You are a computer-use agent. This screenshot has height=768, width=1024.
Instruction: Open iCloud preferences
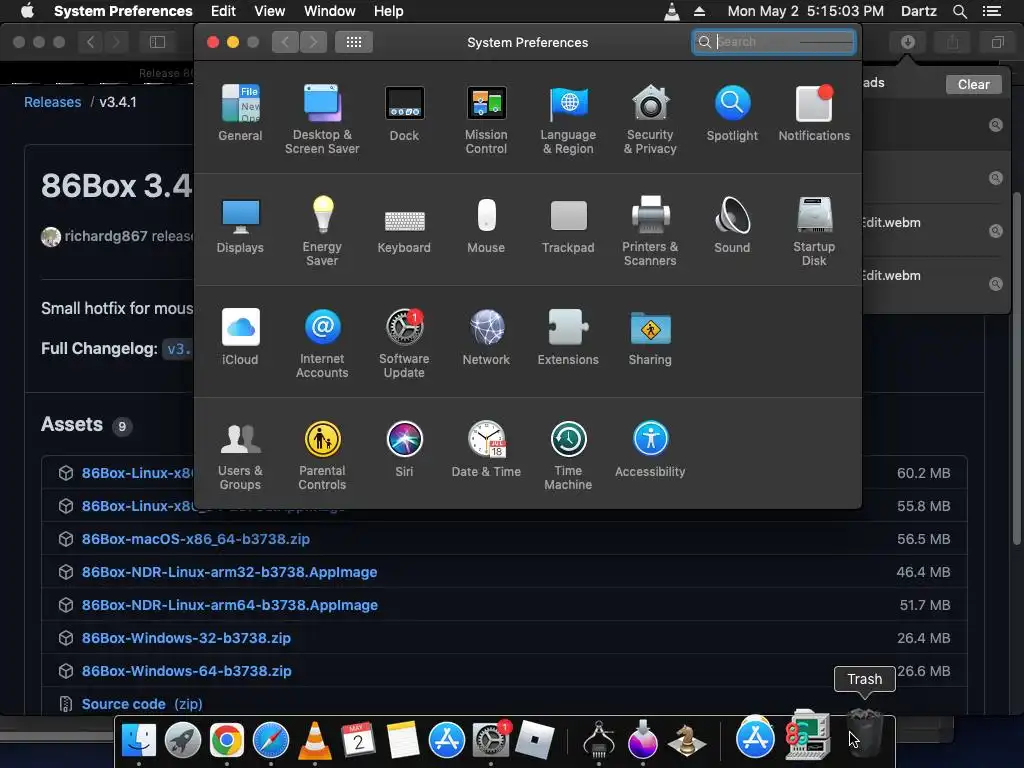point(240,337)
